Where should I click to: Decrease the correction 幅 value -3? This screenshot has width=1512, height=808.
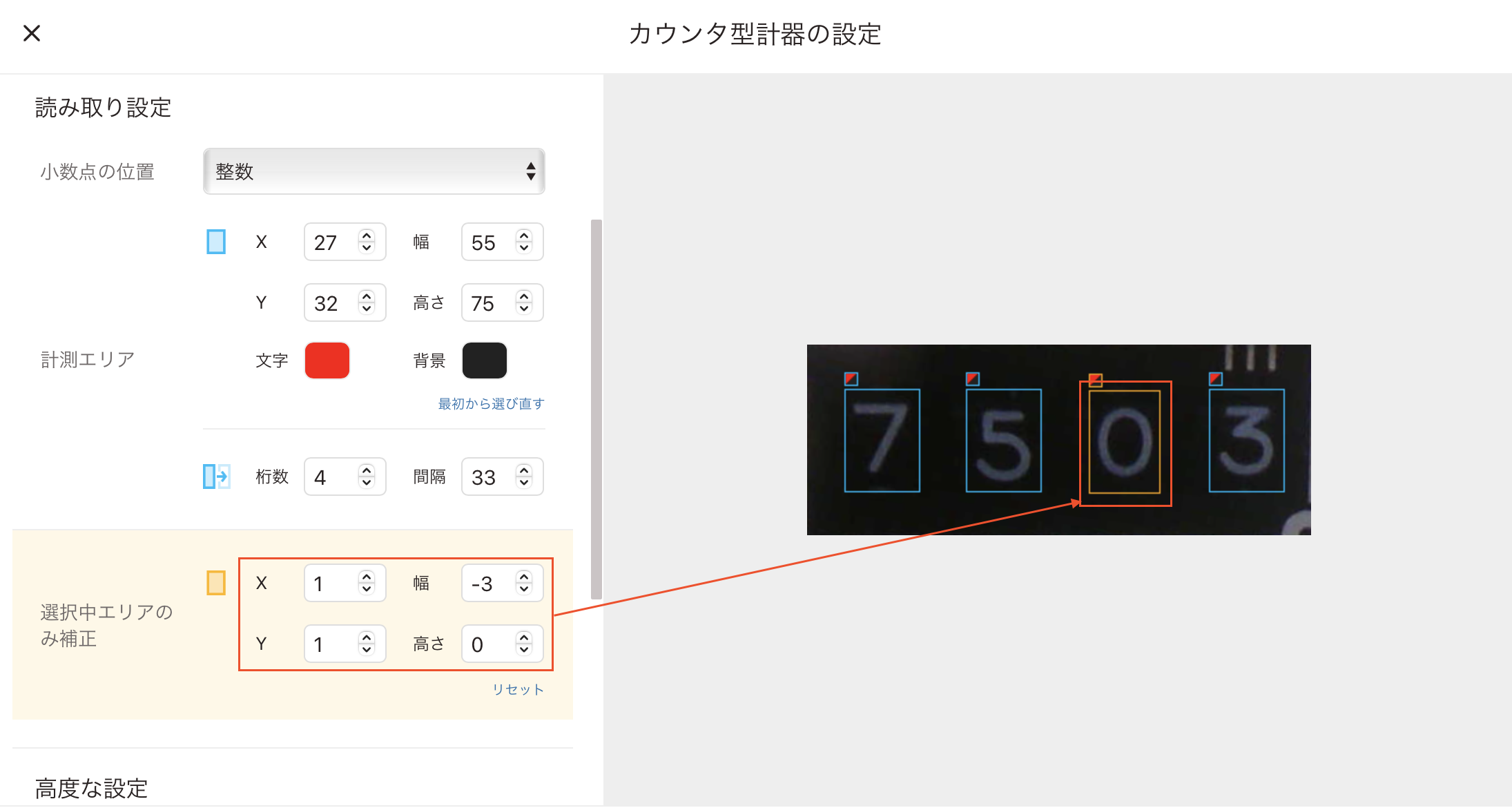[524, 589]
